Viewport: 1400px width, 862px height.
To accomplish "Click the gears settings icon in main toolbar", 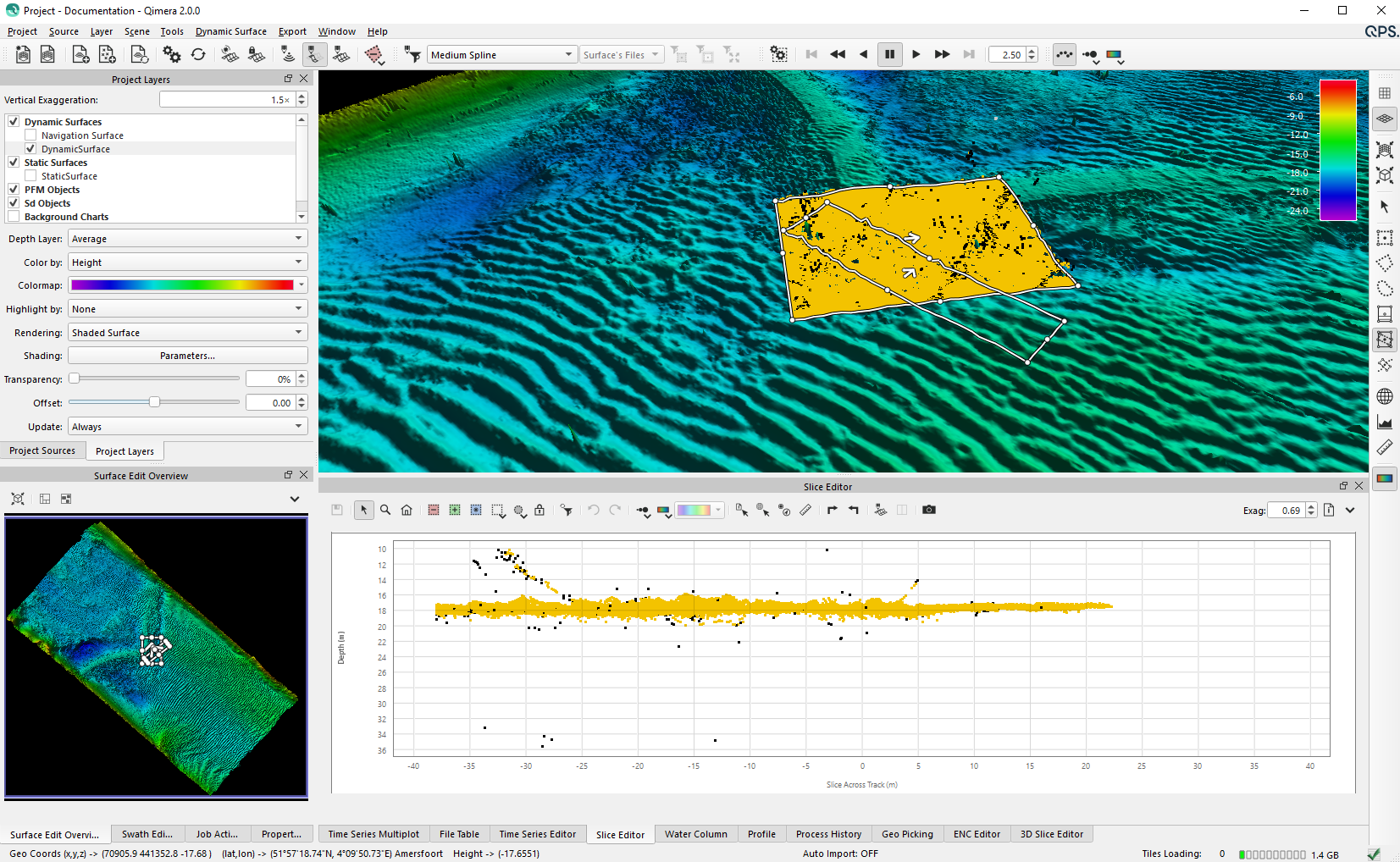I will click(172, 55).
